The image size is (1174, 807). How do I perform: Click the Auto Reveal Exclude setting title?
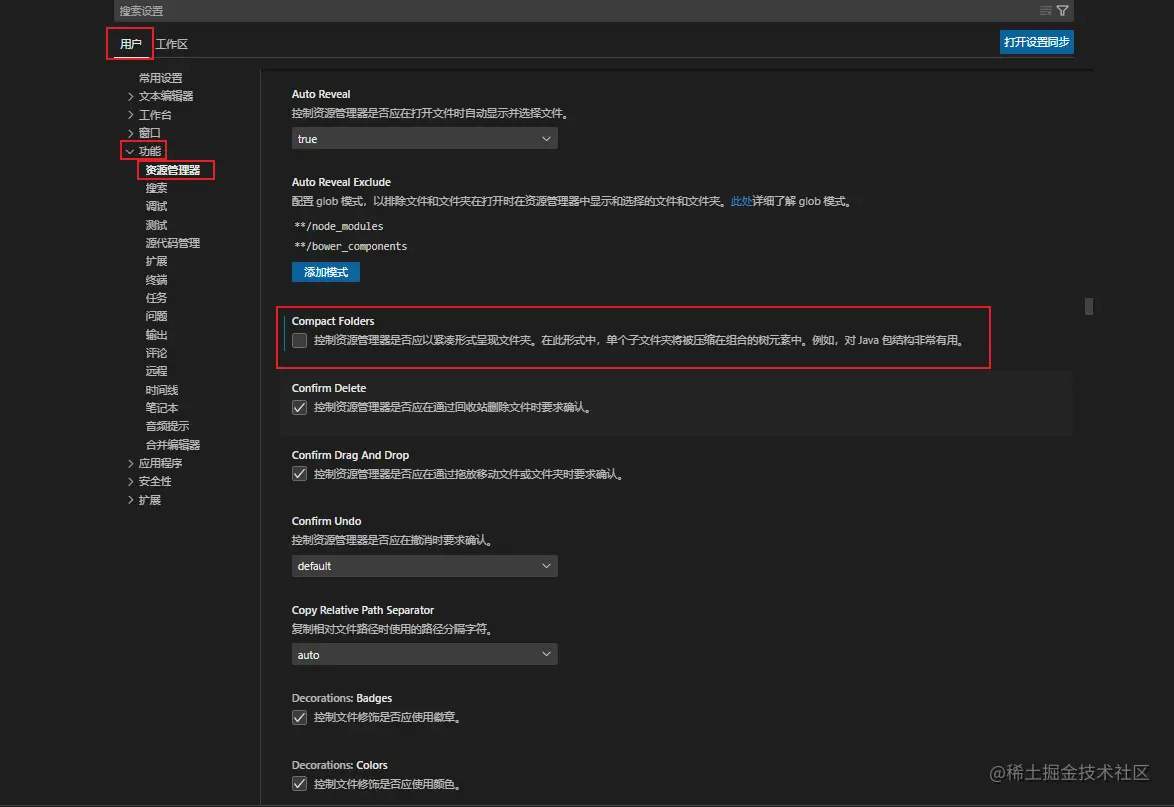[341, 182]
